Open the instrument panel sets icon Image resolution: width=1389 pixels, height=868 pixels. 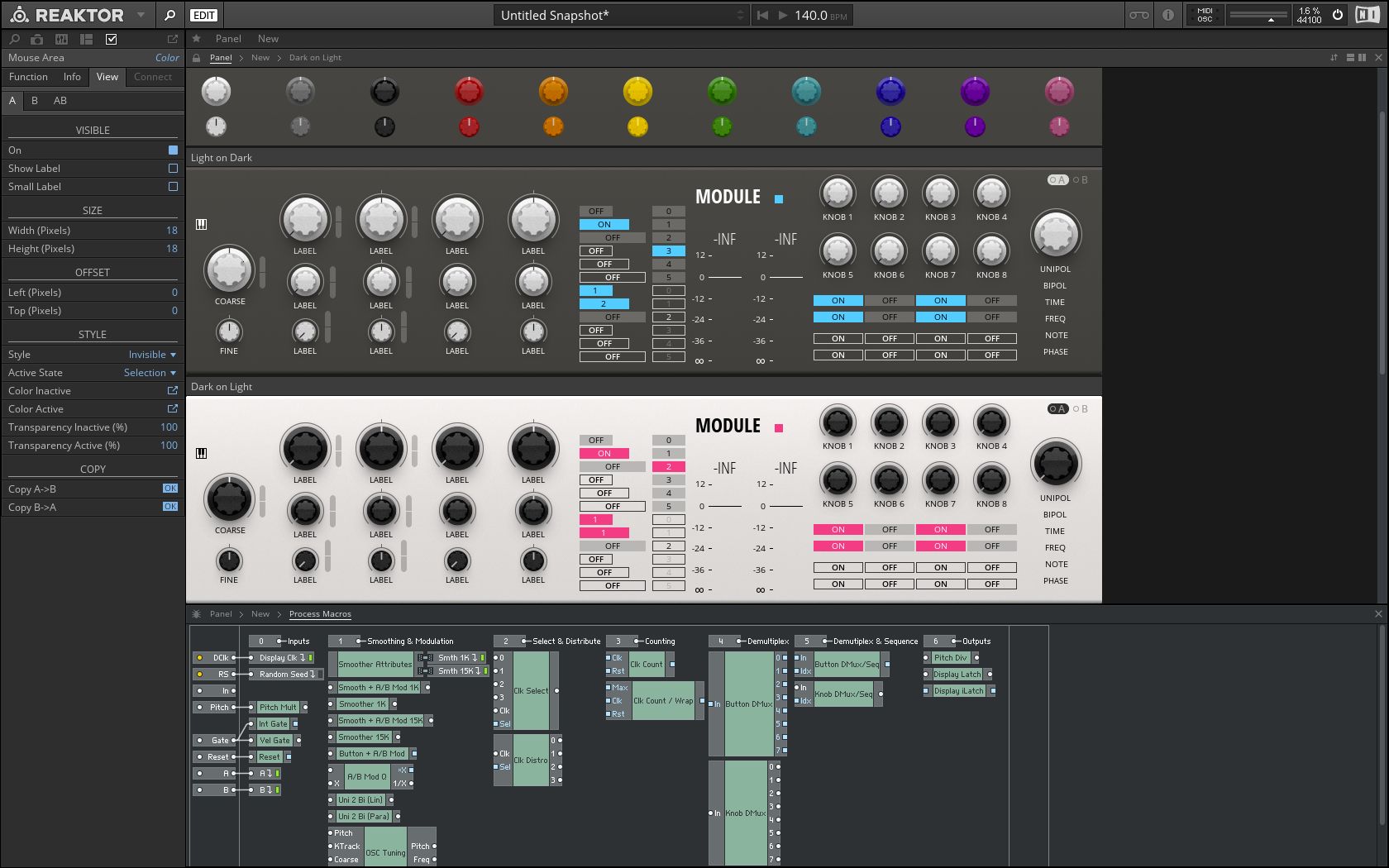(x=61, y=39)
